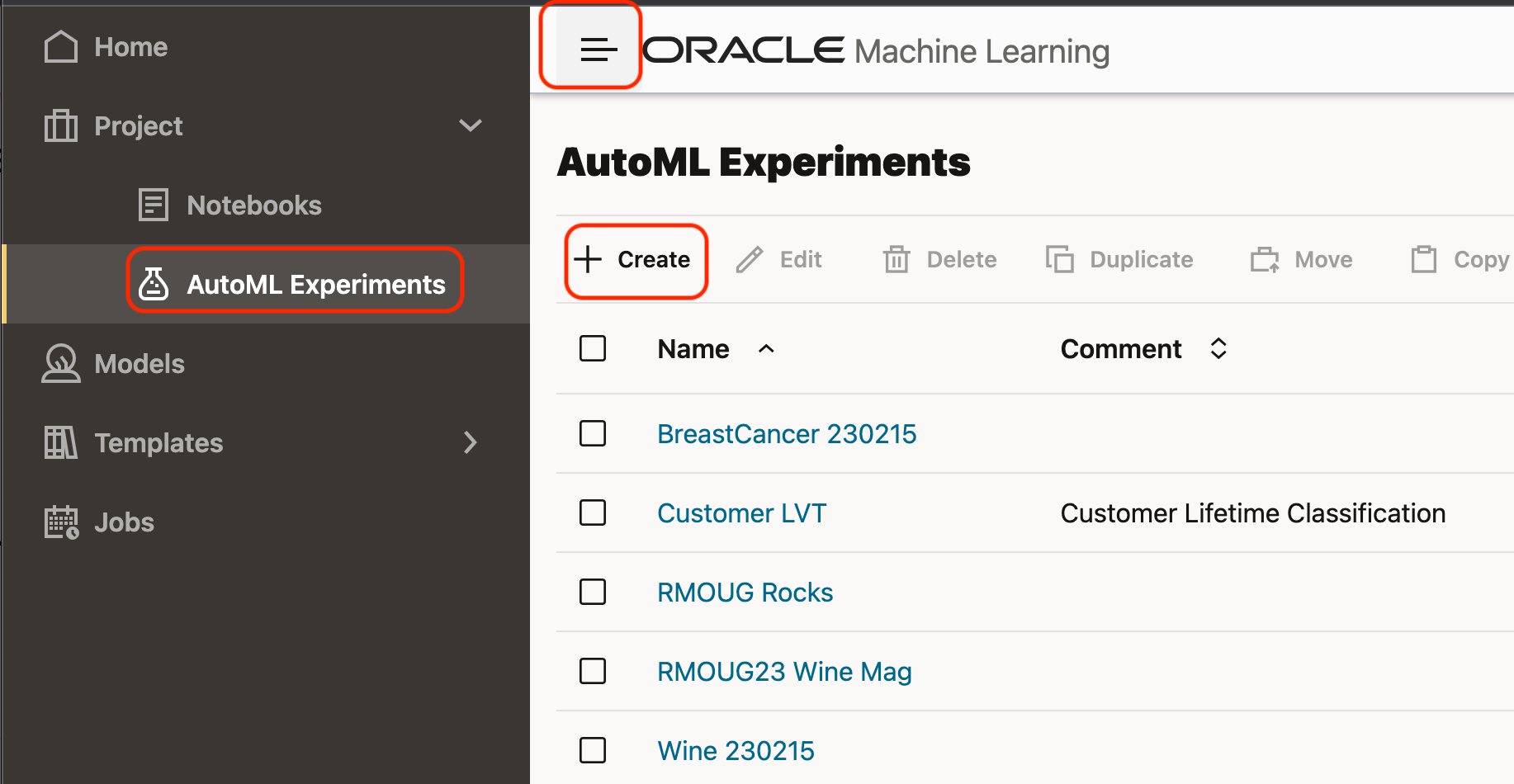Click Duplicate in the actions toolbar
The height and width of the screenshot is (784, 1514).
[x=1119, y=259]
